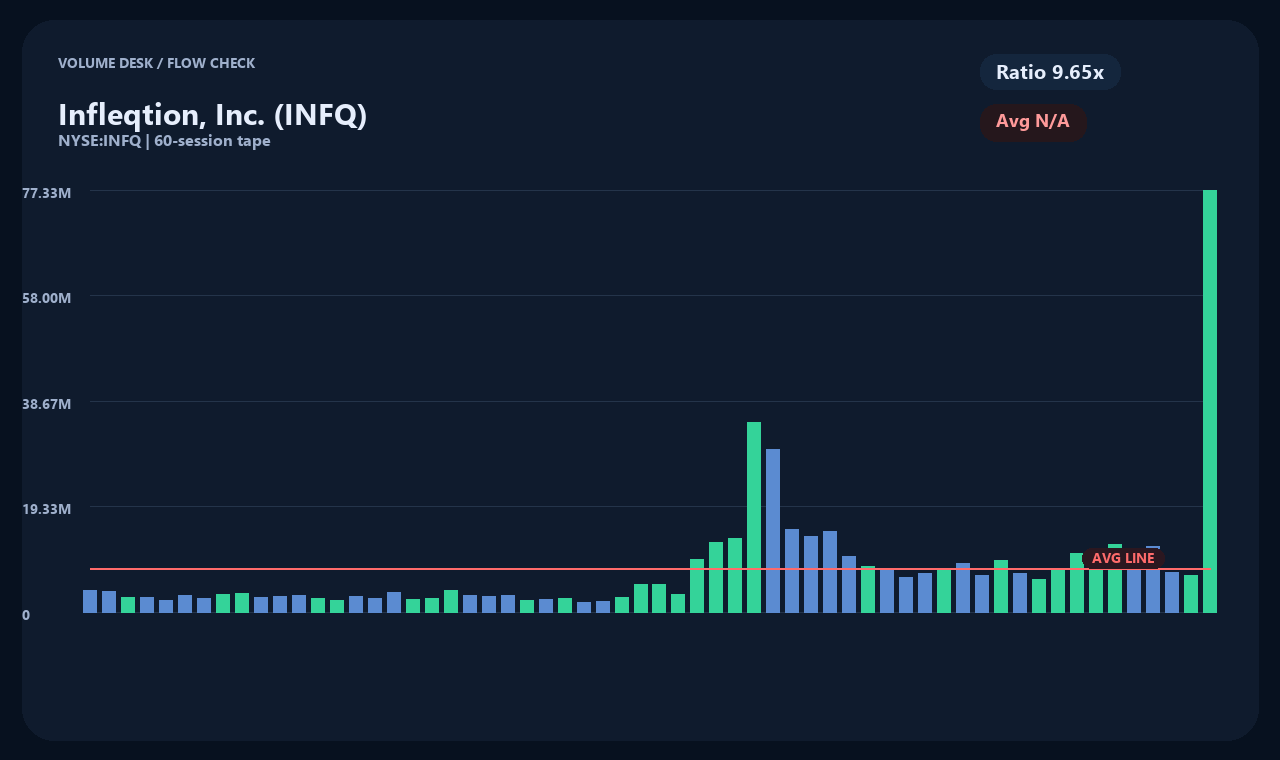Click the Infleqtion, Inc. (INFQ) title
The image size is (1280, 760).
(x=213, y=115)
